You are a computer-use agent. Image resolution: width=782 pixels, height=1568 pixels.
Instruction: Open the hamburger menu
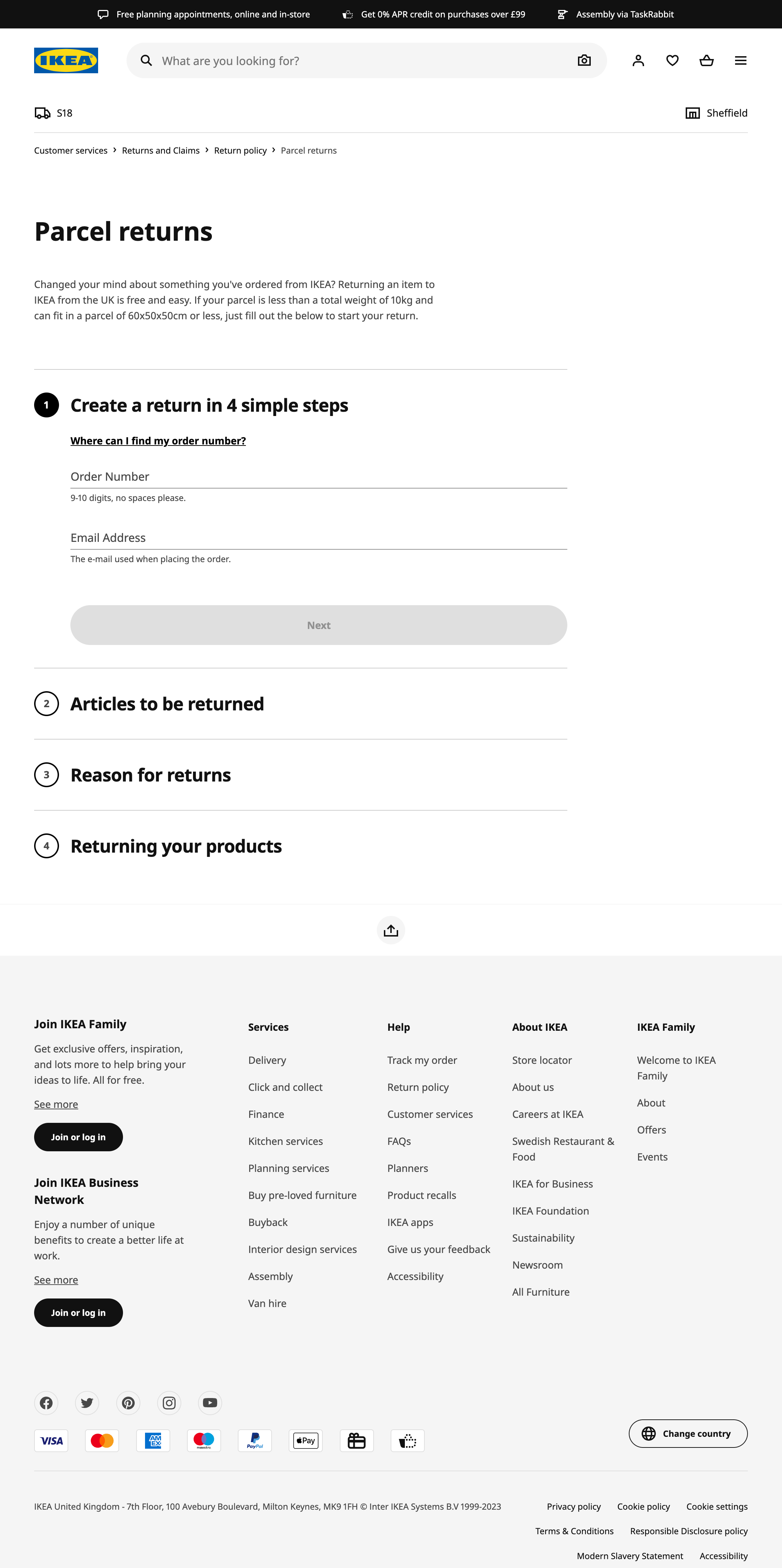tap(741, 60)
